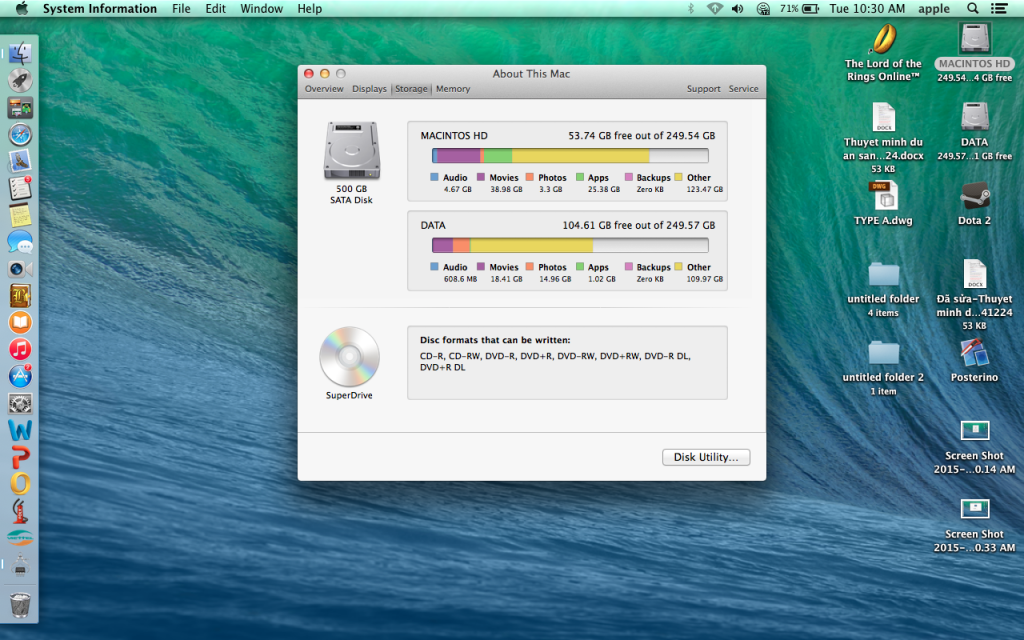Select the 'untitled folder 2' desktop folder

click(883, 352)
